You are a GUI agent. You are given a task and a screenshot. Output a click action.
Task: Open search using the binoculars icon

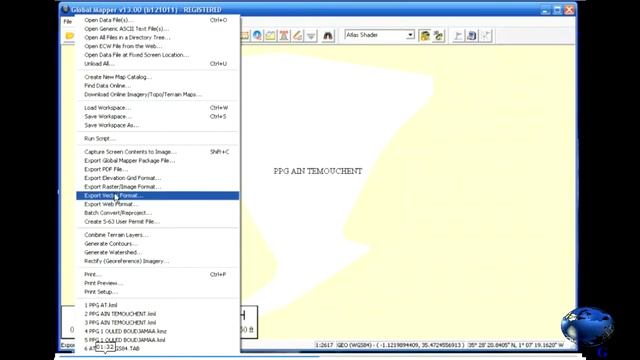328,36
